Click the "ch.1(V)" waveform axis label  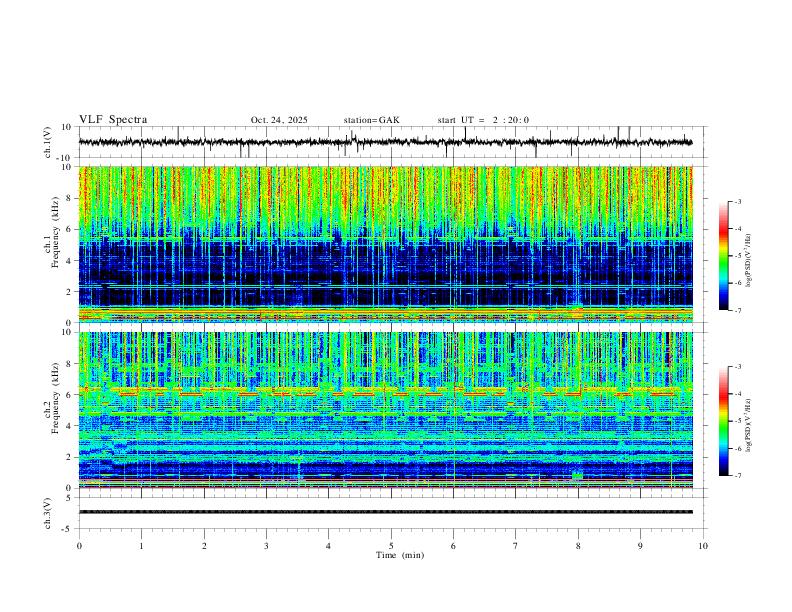pos(48,142)
